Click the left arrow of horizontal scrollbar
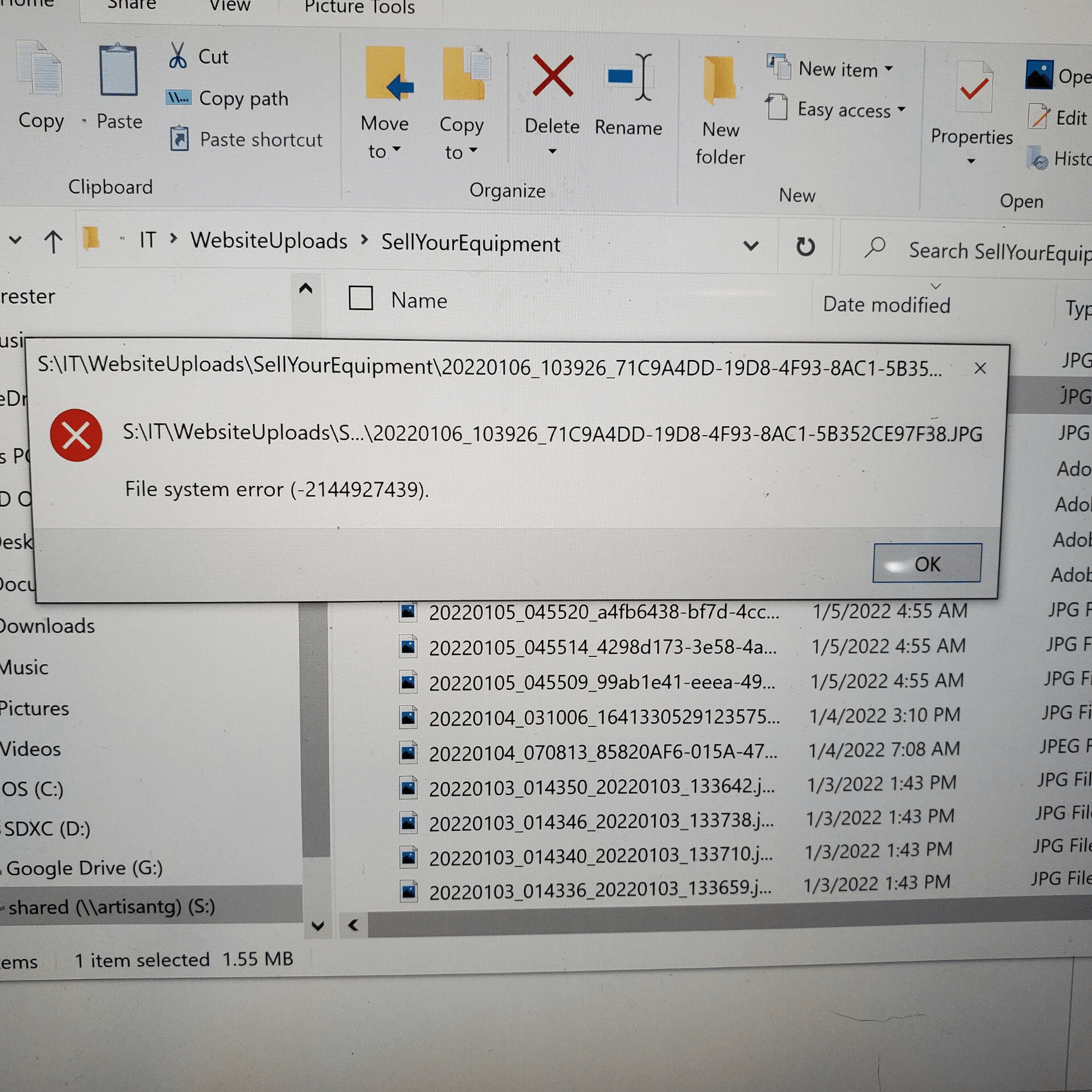Image resolution: width=1092 pixels, height=1092 pixels. (x=353, y=925)
